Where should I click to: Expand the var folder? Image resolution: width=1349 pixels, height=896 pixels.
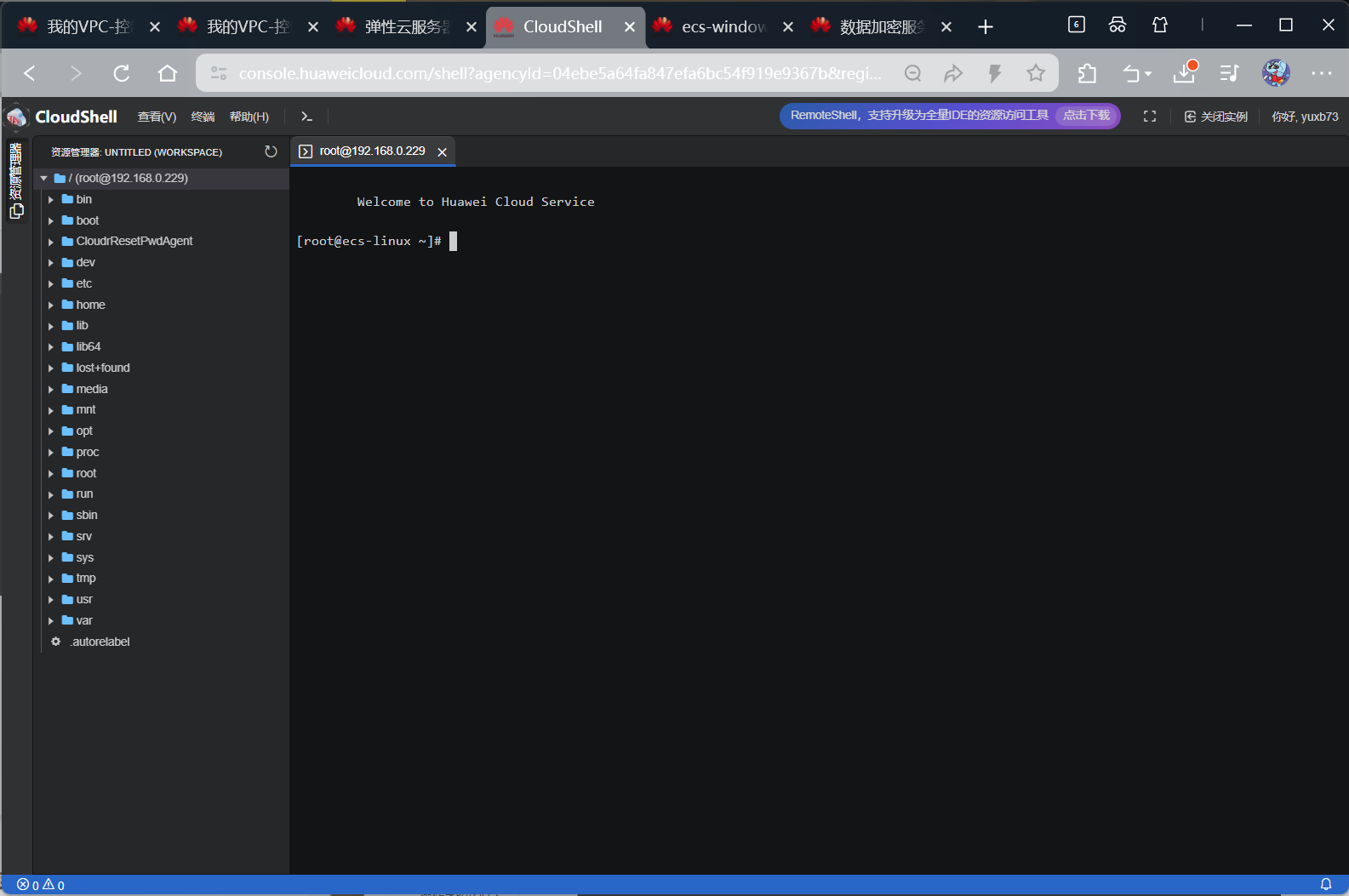tap(51, 621)
